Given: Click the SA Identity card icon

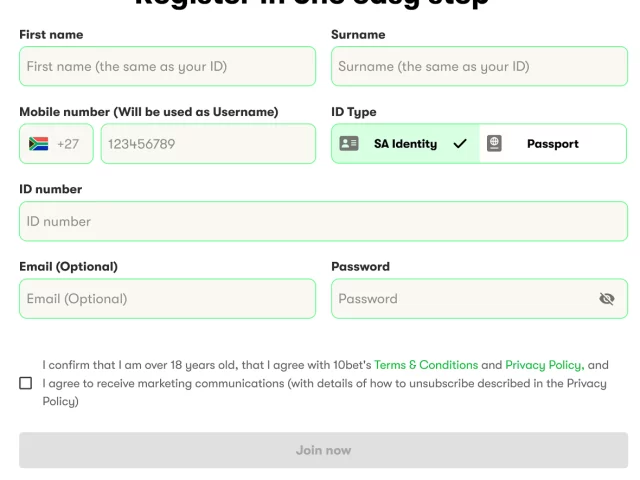Looking at the screenshot, I should (x=349, y=143).
